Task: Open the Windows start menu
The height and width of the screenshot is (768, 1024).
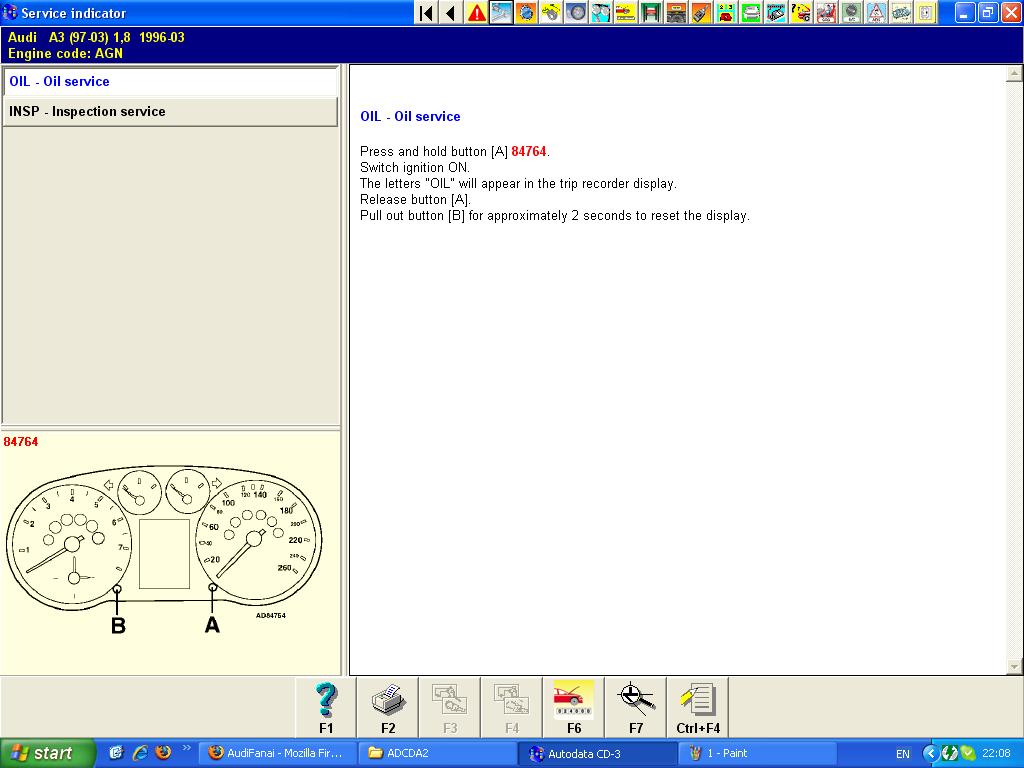Action: click(x=48, y=753)
